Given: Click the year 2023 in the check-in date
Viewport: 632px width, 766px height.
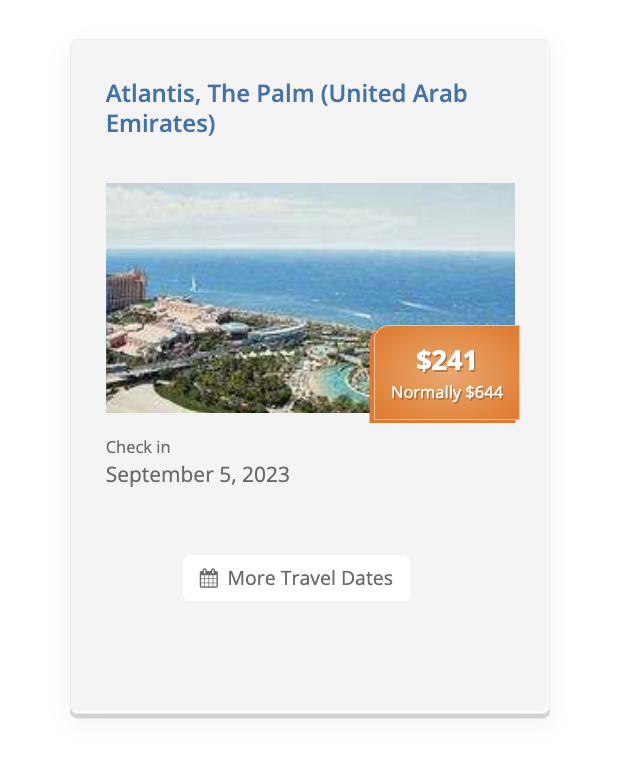Looking at the screenshot, I should coord(266,475).
